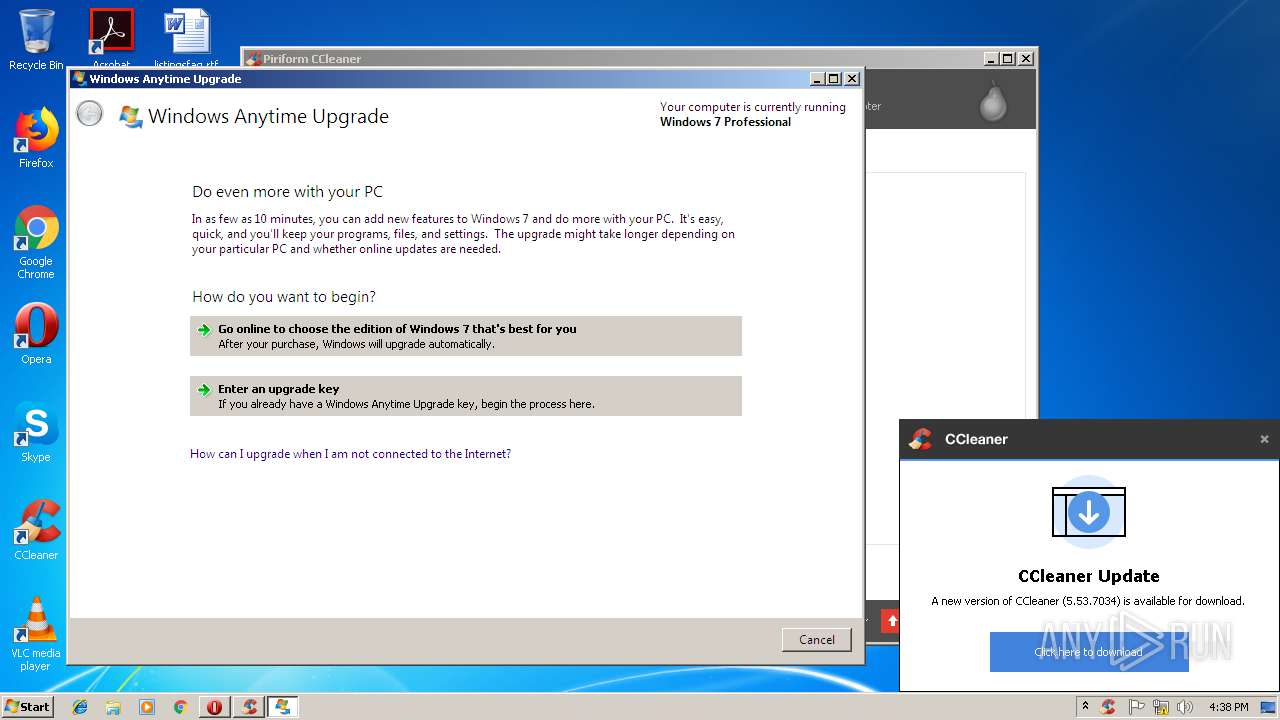The width and height of the screenshot is (1280, 720).
Task: Go online to choose a Windows 7 edition
Action: click(x=466, y=336)
